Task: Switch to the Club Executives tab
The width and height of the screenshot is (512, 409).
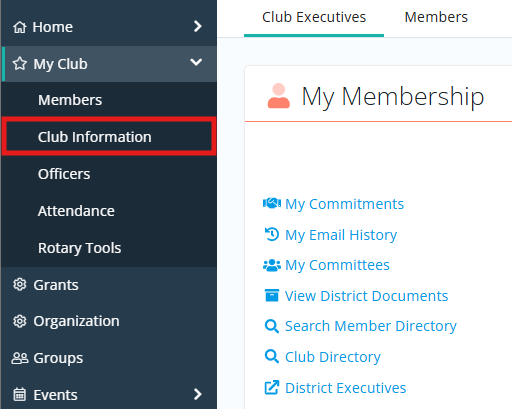Action: click(x=314, y=17)
